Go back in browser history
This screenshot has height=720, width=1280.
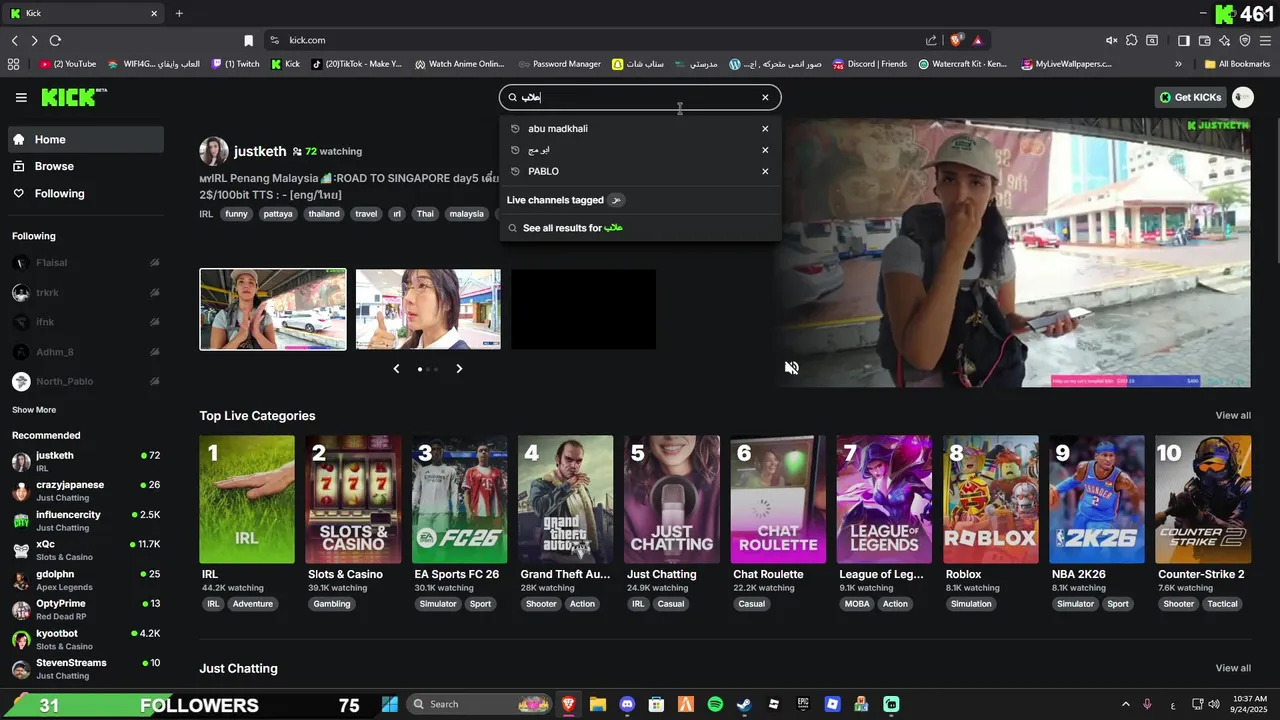pos(14,40)
